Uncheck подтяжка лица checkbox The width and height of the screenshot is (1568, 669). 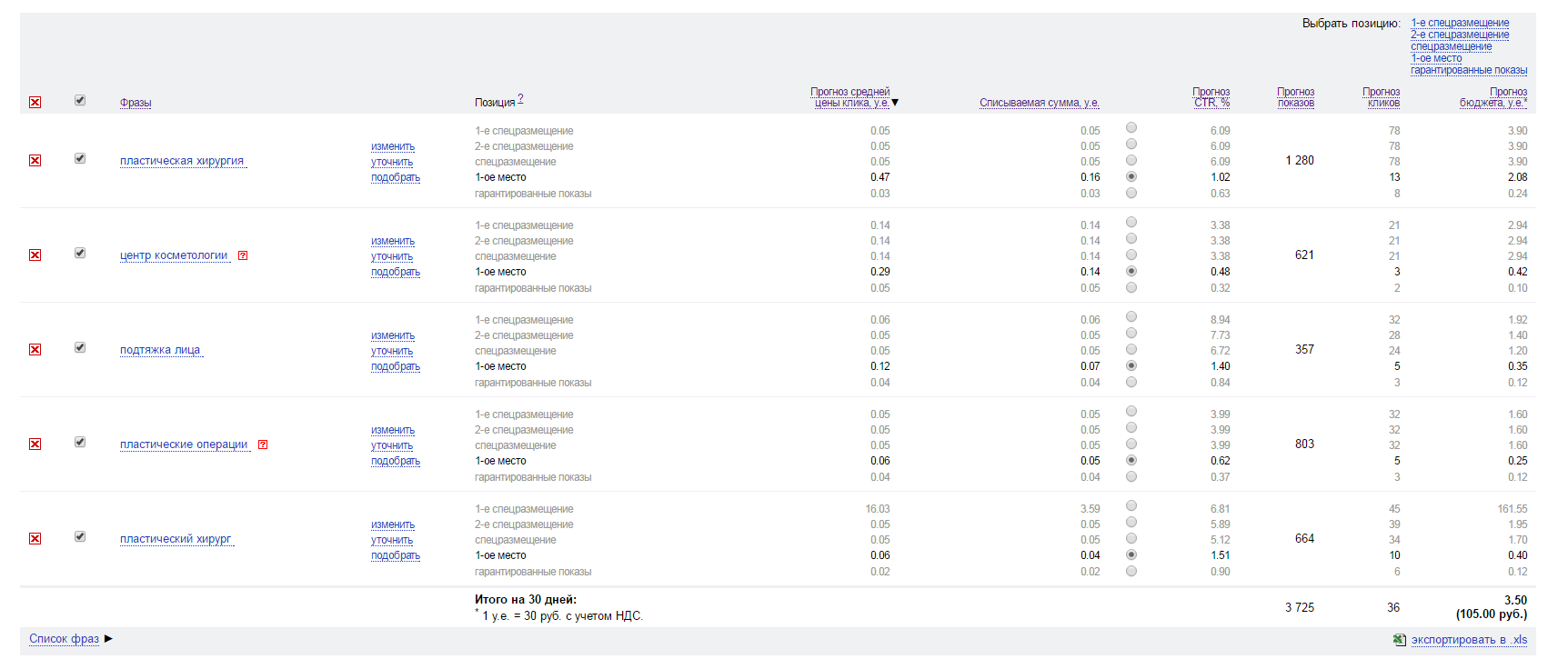click(80, 347)
